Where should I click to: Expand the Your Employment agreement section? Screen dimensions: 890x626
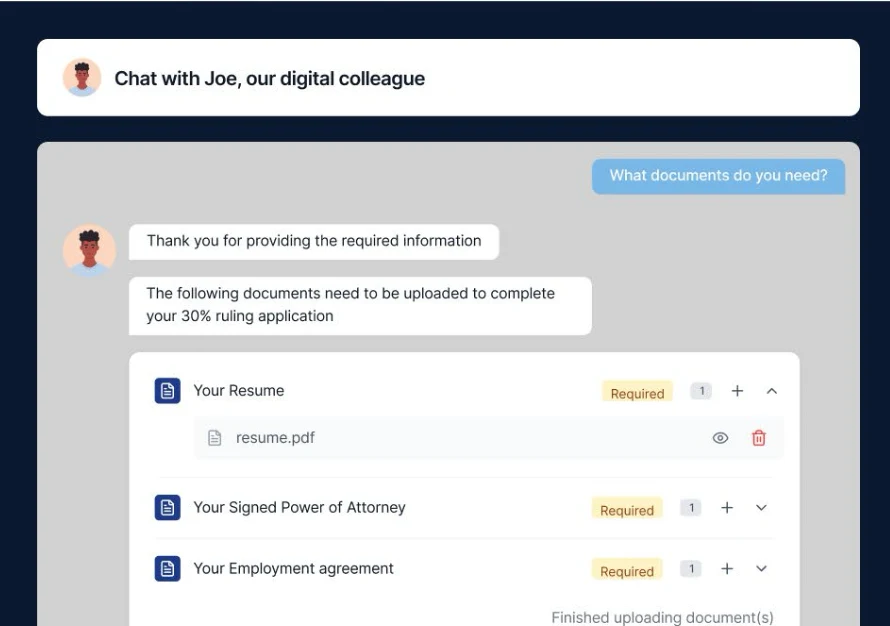[762, 568]
